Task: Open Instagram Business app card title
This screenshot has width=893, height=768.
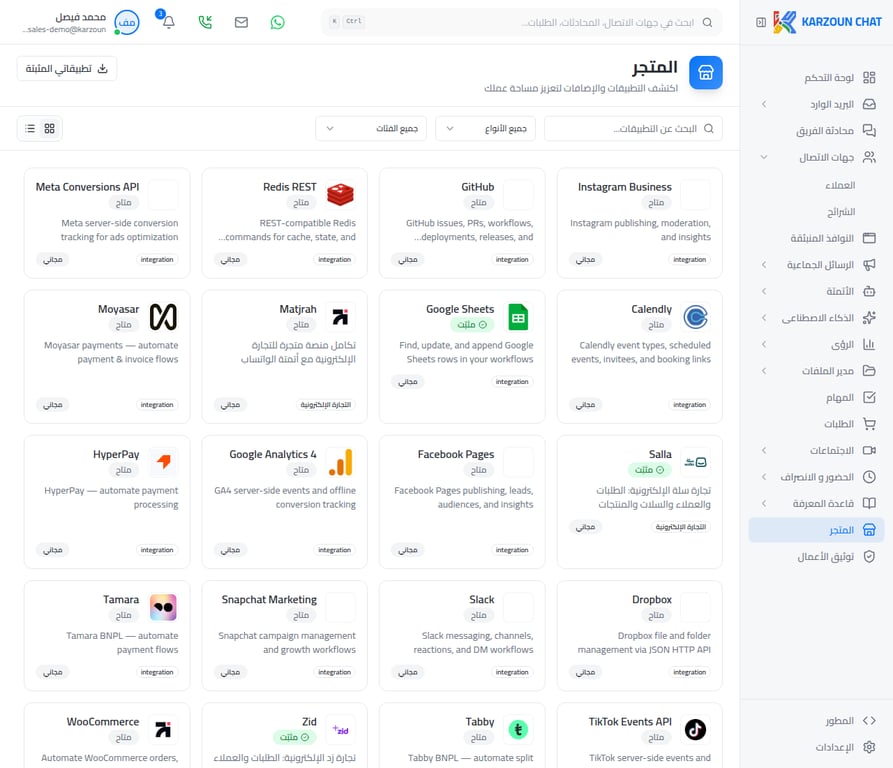Action: (624, 187)
